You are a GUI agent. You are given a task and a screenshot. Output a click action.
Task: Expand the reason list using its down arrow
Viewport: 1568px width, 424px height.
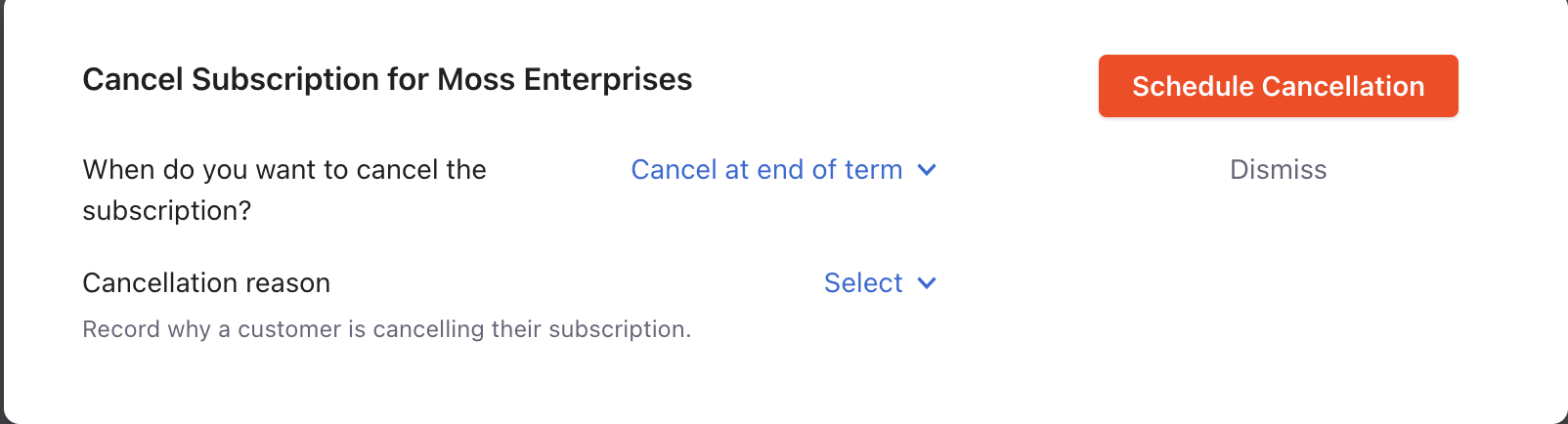tap(927, 283)
